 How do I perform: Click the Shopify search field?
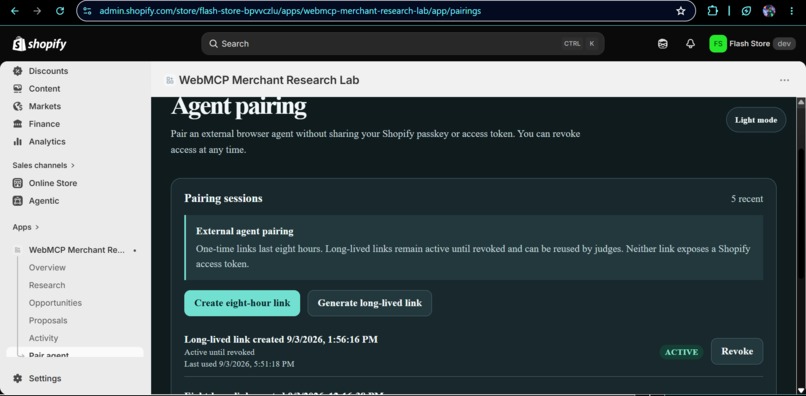[402, 44]
